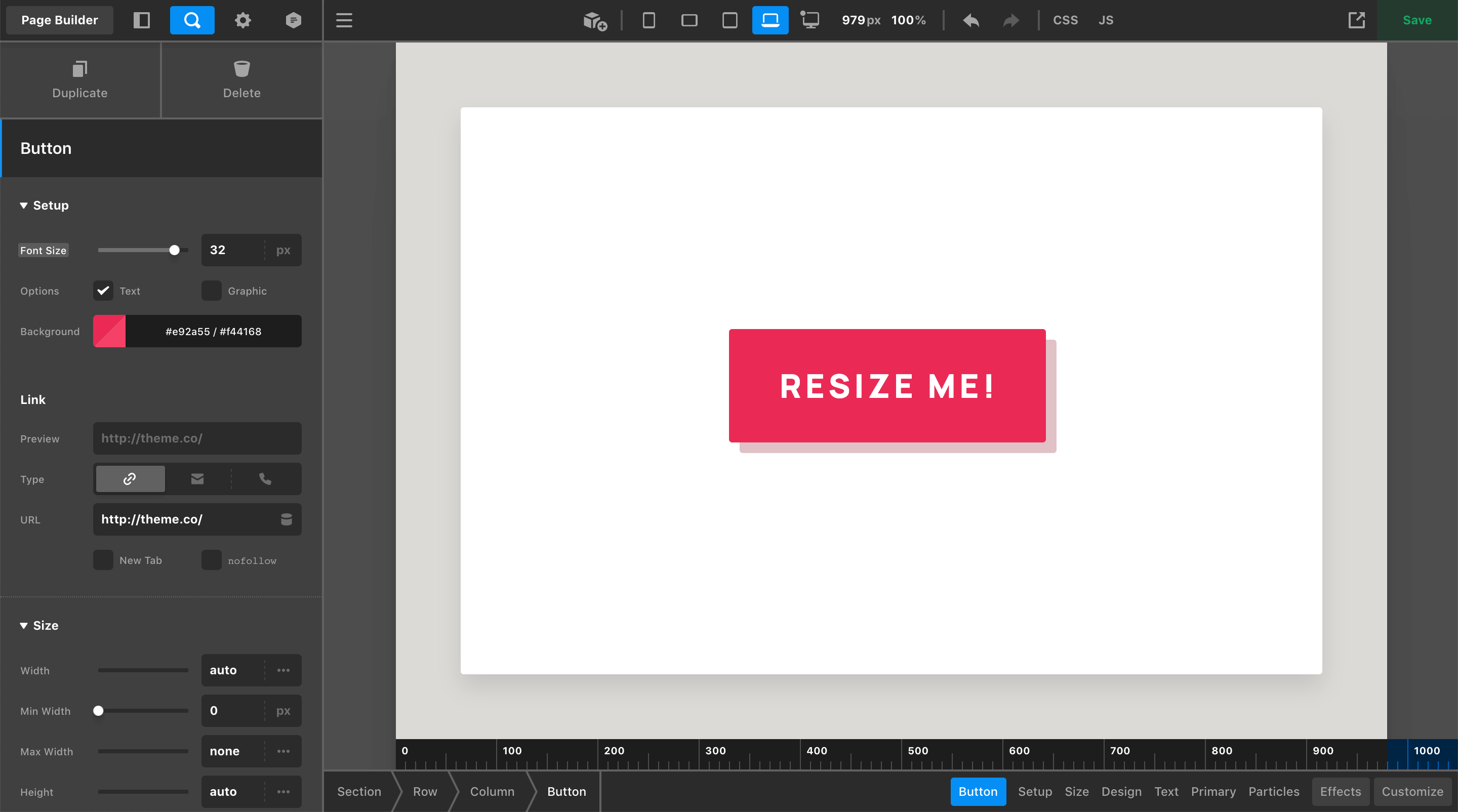Switch to the Design tab
The image size is (1458, 812).
(x=1121, y=792)
